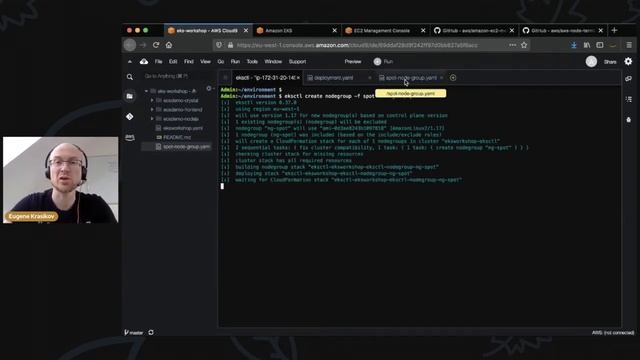Viewport: 640px width, 360px height.
Task: Close the Amazon EKS browser tab
Action: tap(335, 30)
